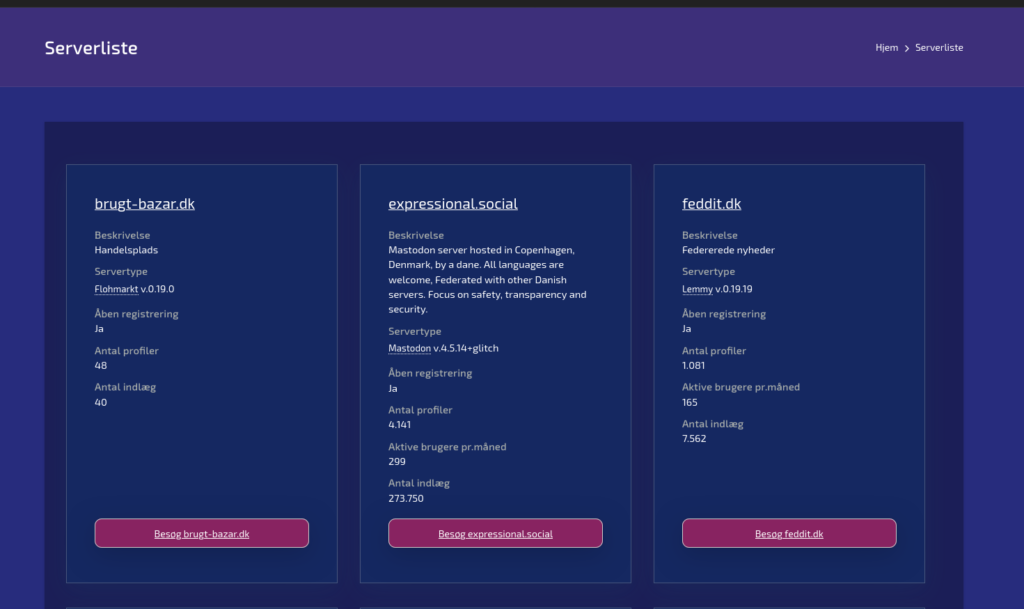
Task: Click Aktive brugere pr.måned label on feddit.dk
Action: pos(741,387)
